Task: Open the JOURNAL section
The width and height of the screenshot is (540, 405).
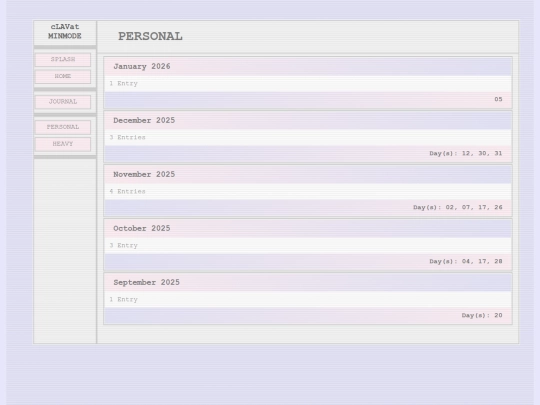Action: [x=63, y=102]
